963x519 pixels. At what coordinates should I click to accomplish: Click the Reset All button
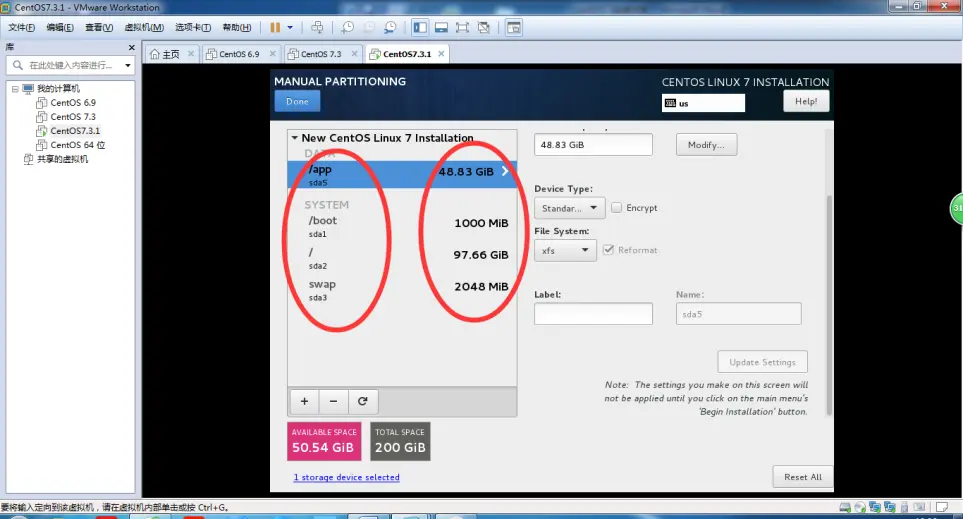pos(802,477)
